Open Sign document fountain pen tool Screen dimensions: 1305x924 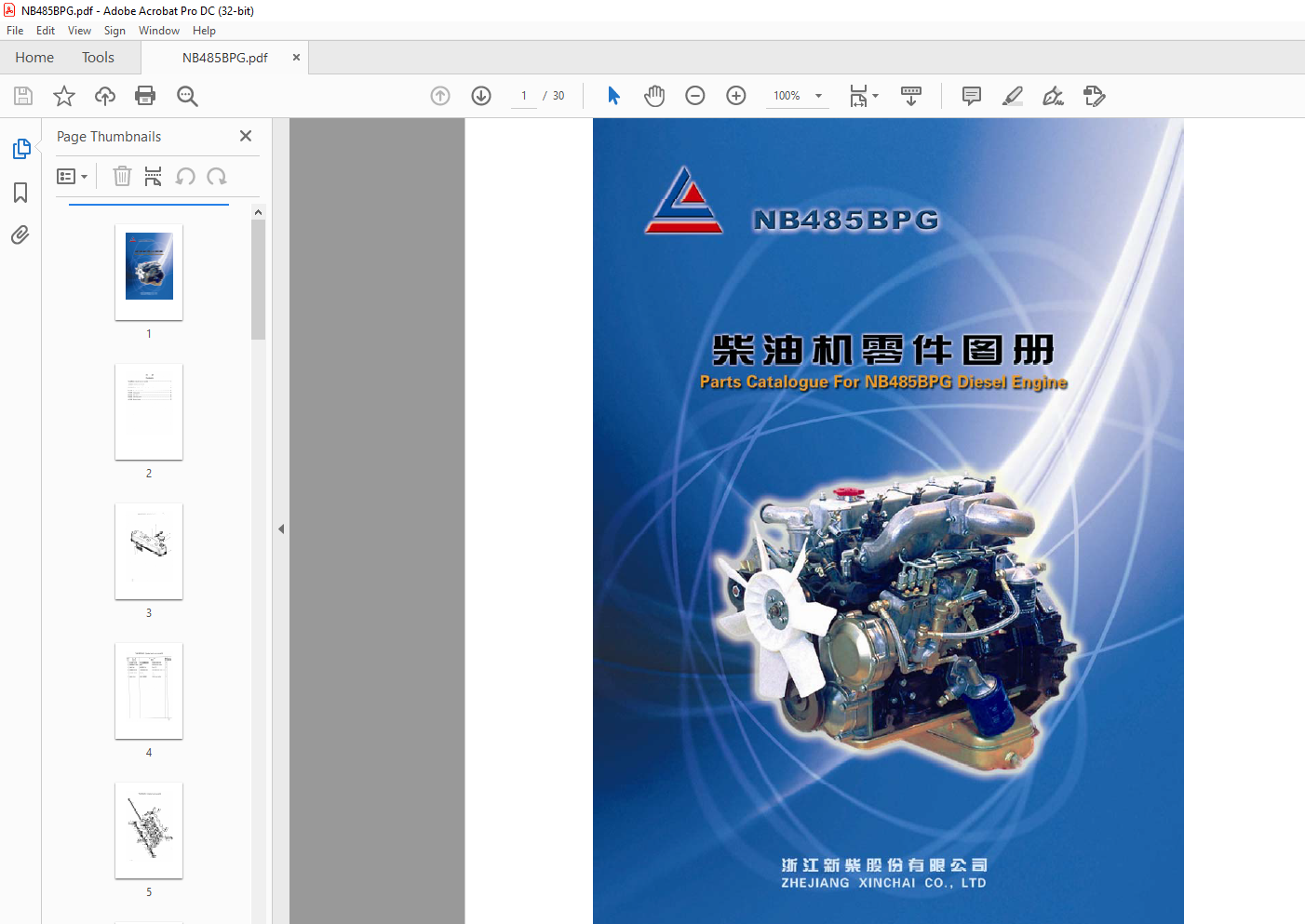pyautogui.click(x=1054, y=96)
